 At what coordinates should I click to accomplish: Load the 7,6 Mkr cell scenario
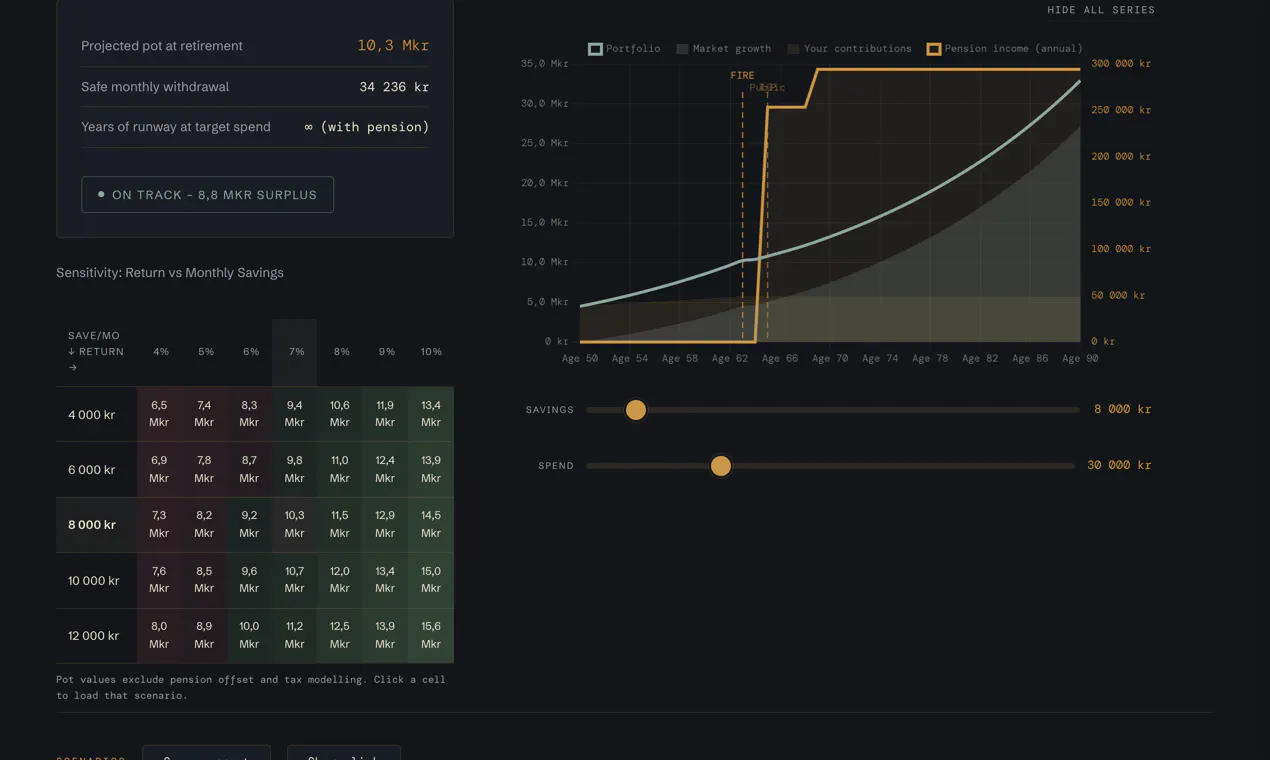click(159, 580)
